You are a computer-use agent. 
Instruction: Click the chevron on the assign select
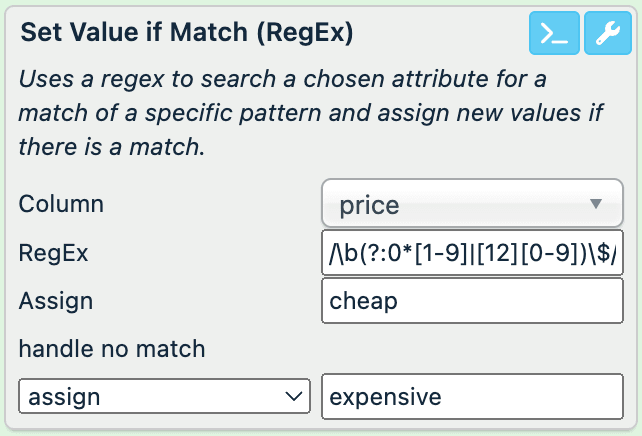(293, 396)
